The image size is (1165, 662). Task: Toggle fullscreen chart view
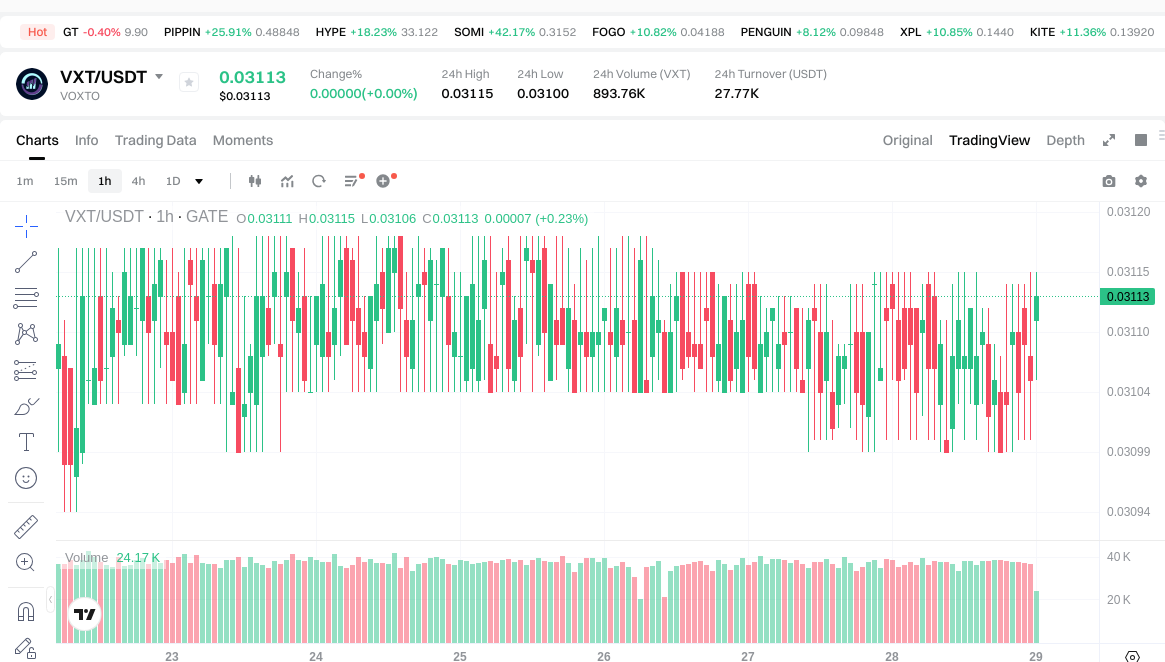coord(1108,140)
